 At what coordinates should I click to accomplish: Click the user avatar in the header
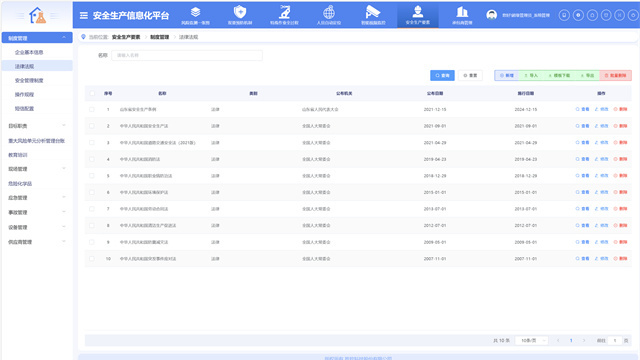[x=491, y=15]
